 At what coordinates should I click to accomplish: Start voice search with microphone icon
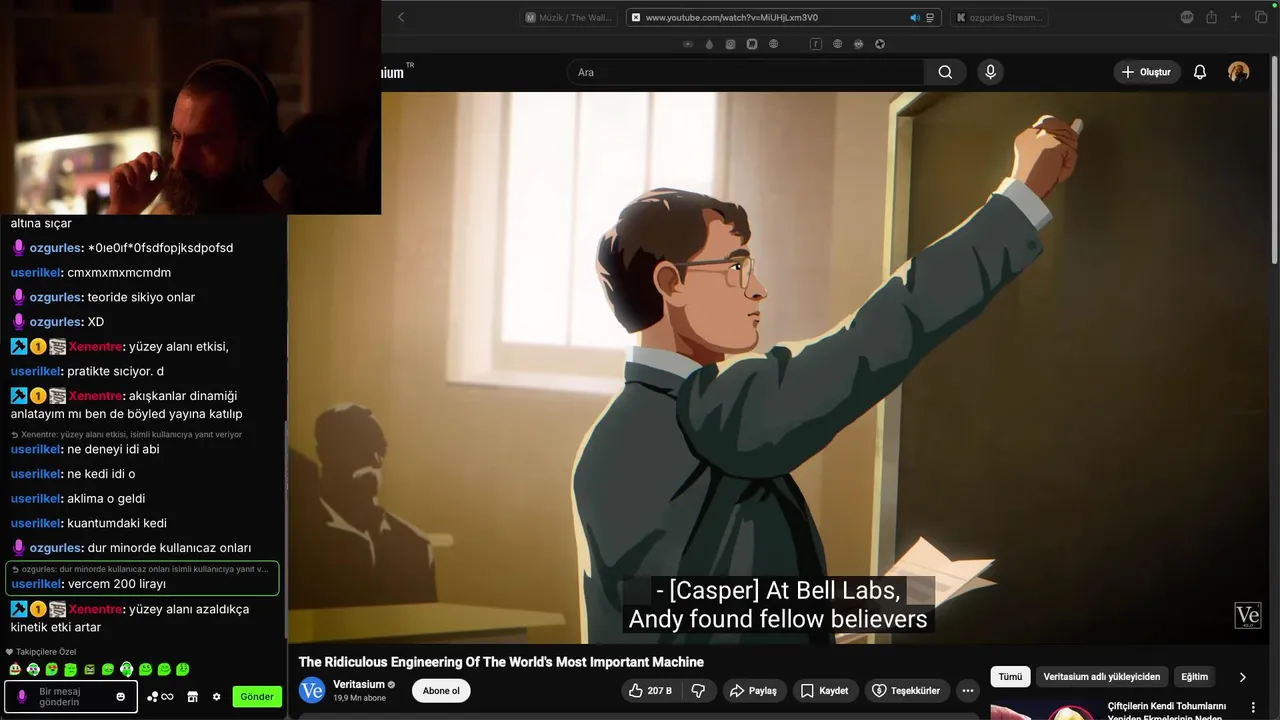[990, 72]
